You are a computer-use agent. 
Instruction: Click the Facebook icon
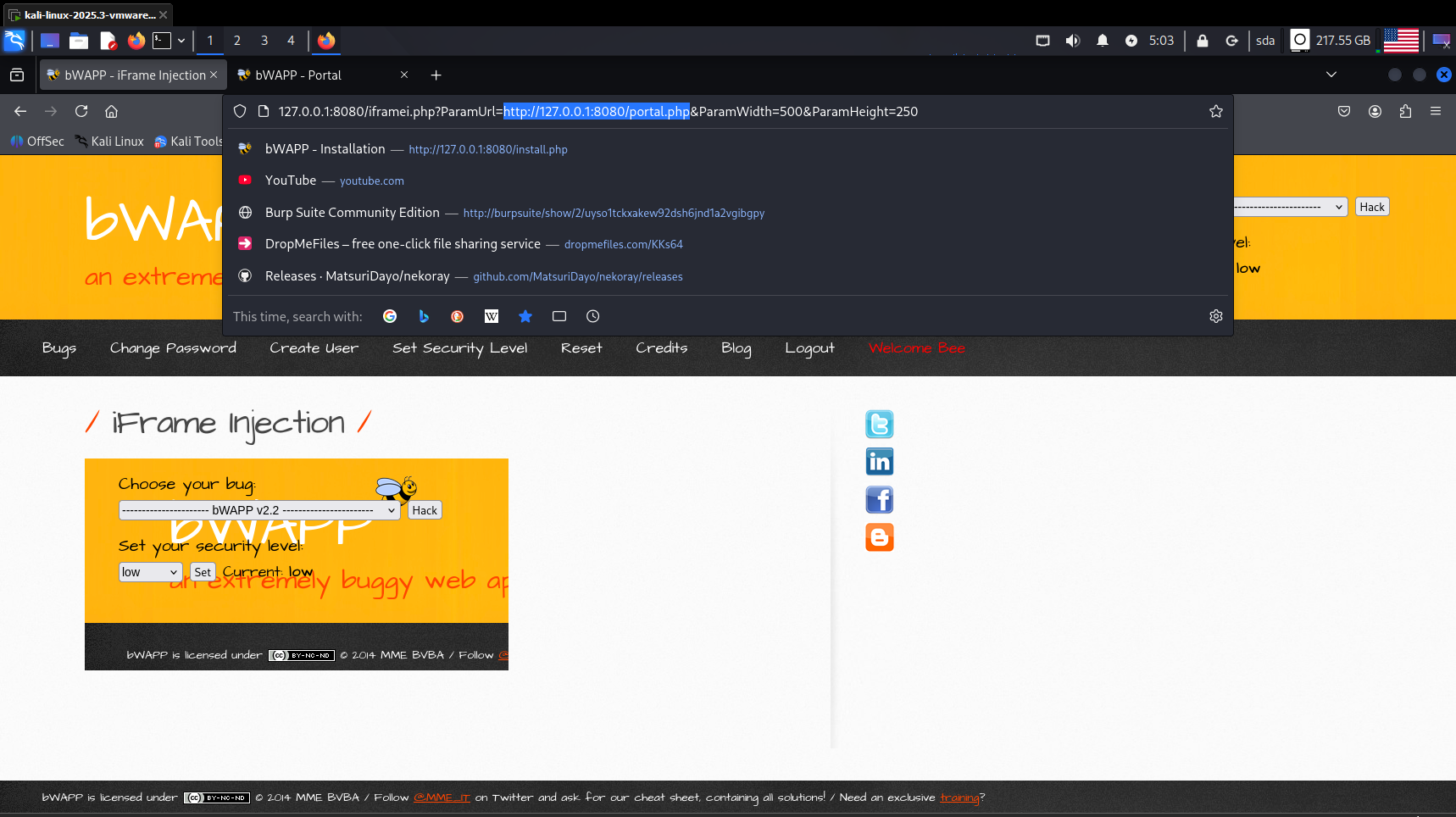(x=879, y=500)
